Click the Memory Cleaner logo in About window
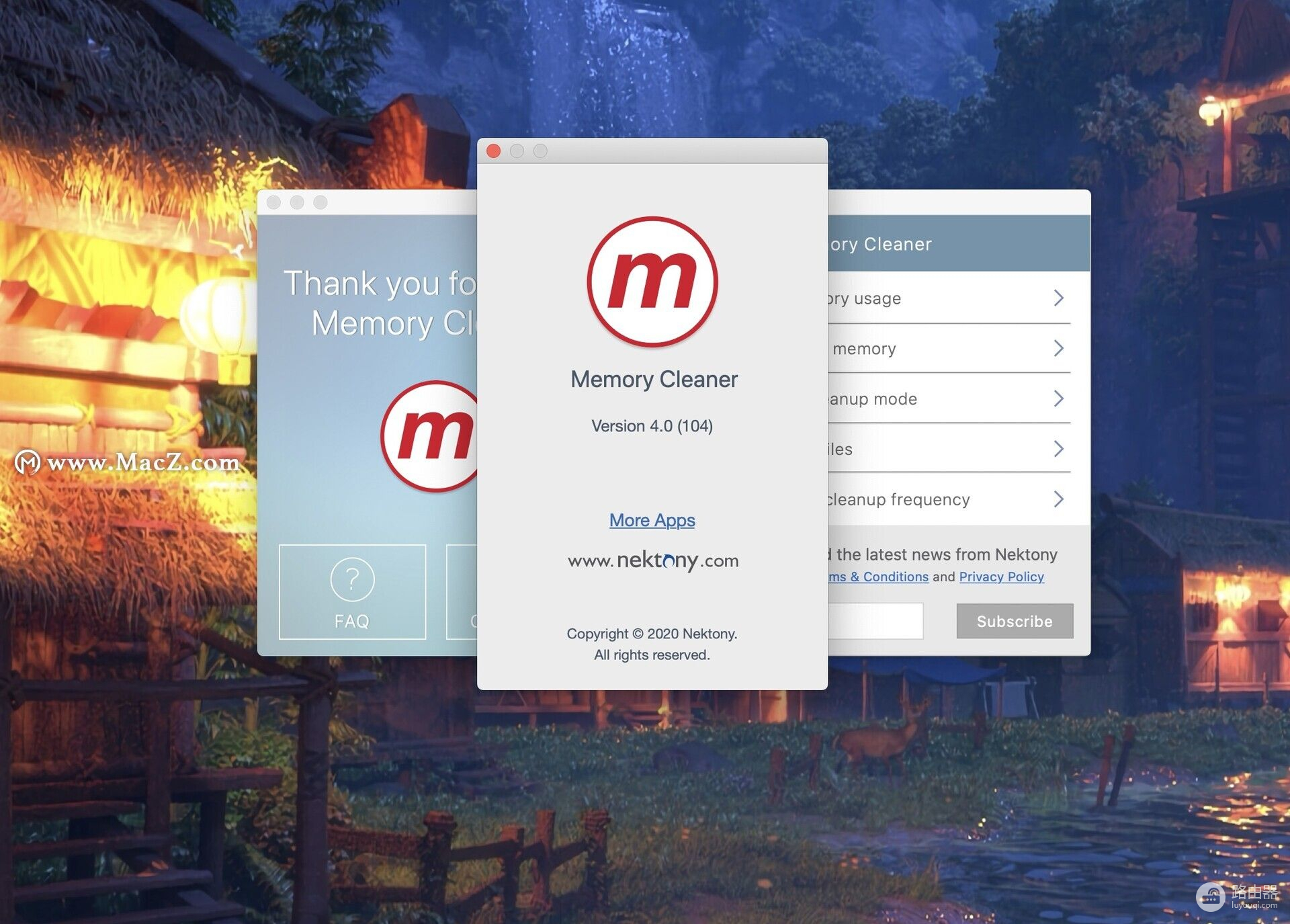This screenshot has width=1290, height=924. (652, 282)
